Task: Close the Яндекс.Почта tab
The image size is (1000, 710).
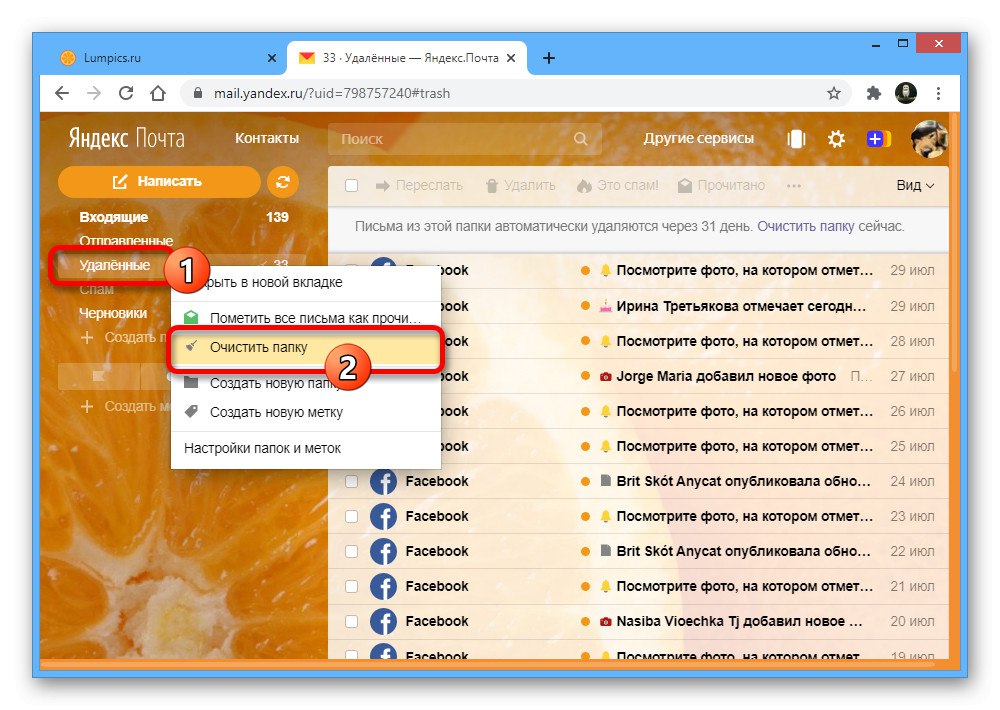Action: [511, 58]
